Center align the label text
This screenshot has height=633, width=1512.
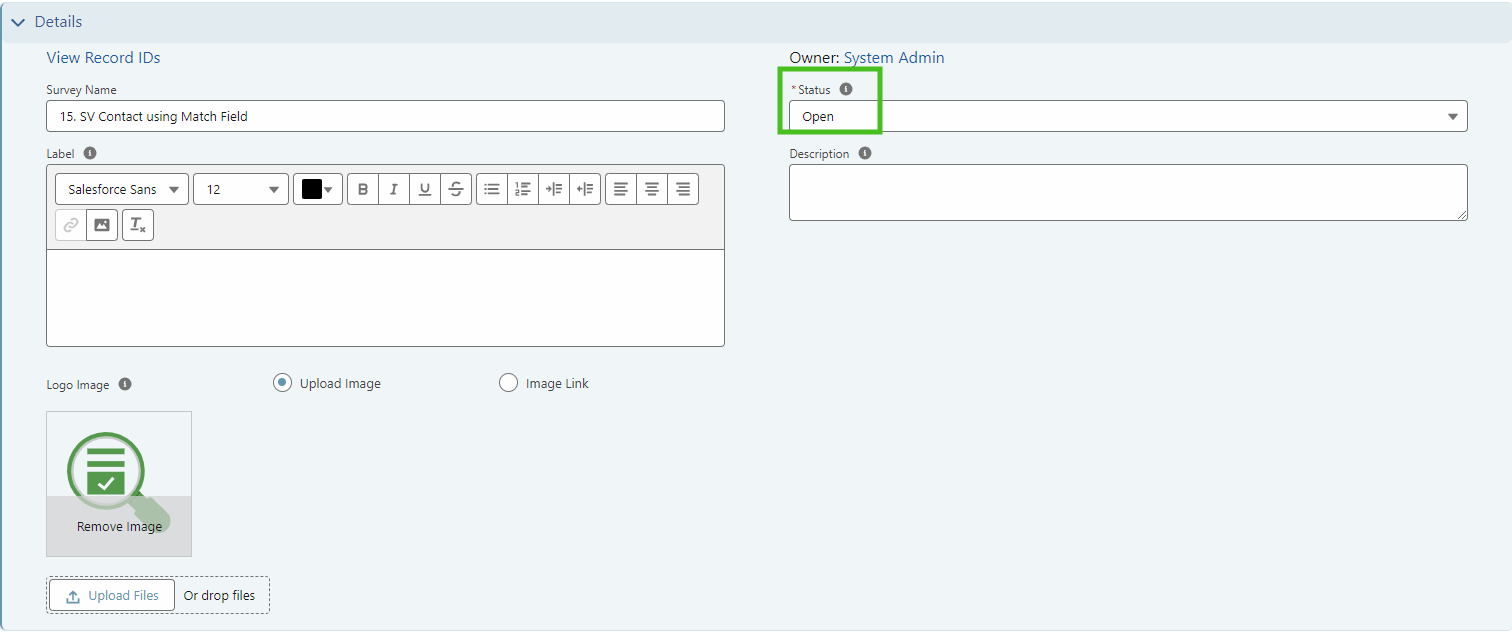pos(652,189)
